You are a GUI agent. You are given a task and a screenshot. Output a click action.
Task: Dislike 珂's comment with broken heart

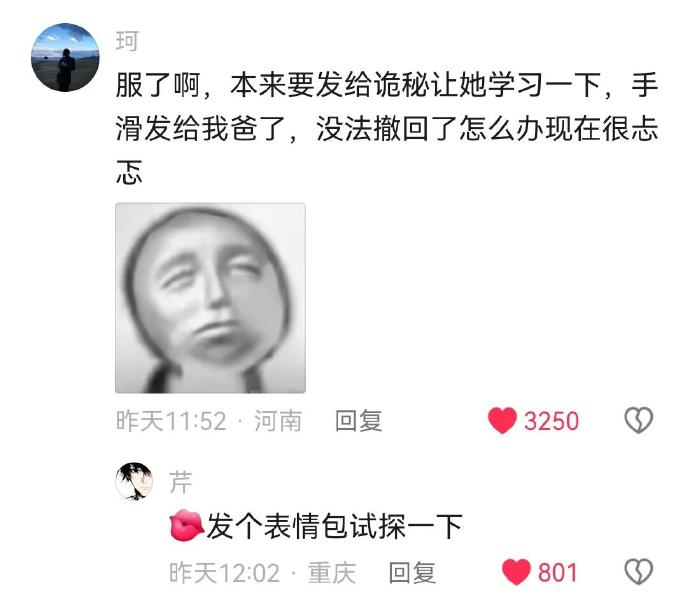click(x=639, y=420)
